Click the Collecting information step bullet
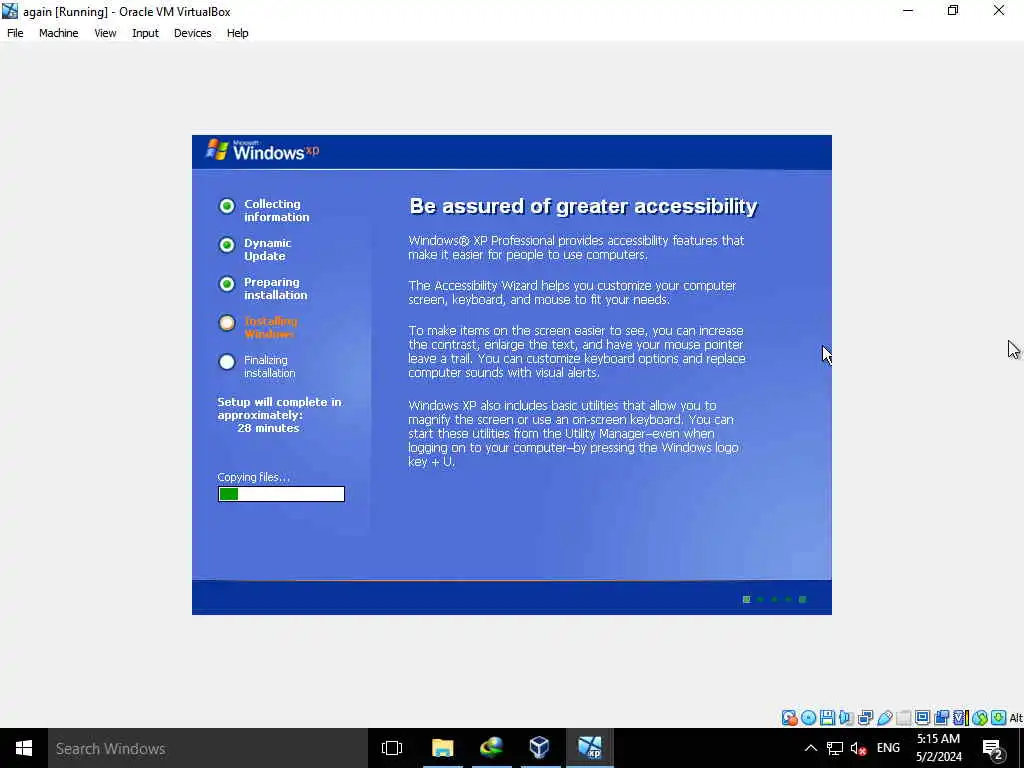1024x768 pixels. coord(227,206)
